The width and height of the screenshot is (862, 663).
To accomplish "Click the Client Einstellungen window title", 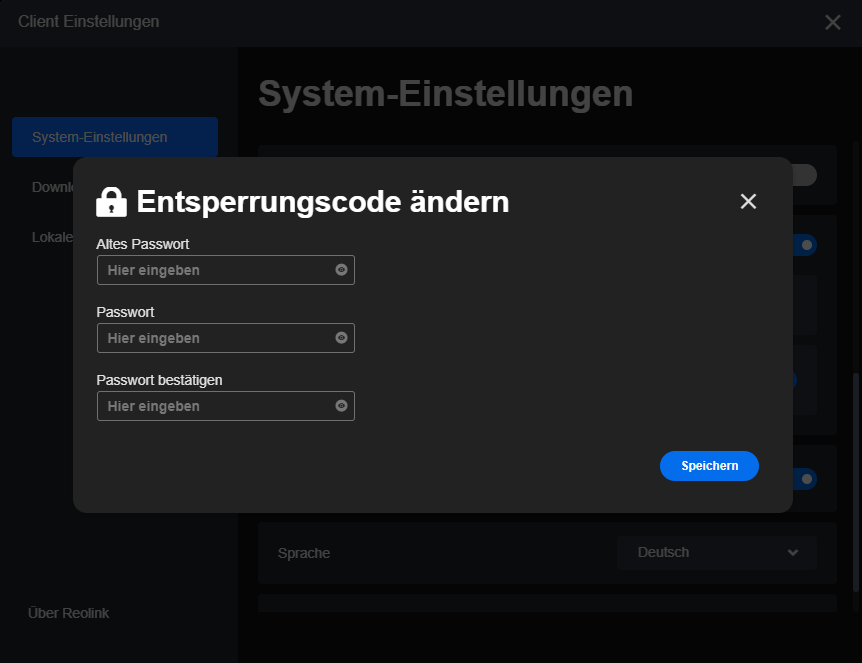I will pyautogui.click(x=89, y=21).
